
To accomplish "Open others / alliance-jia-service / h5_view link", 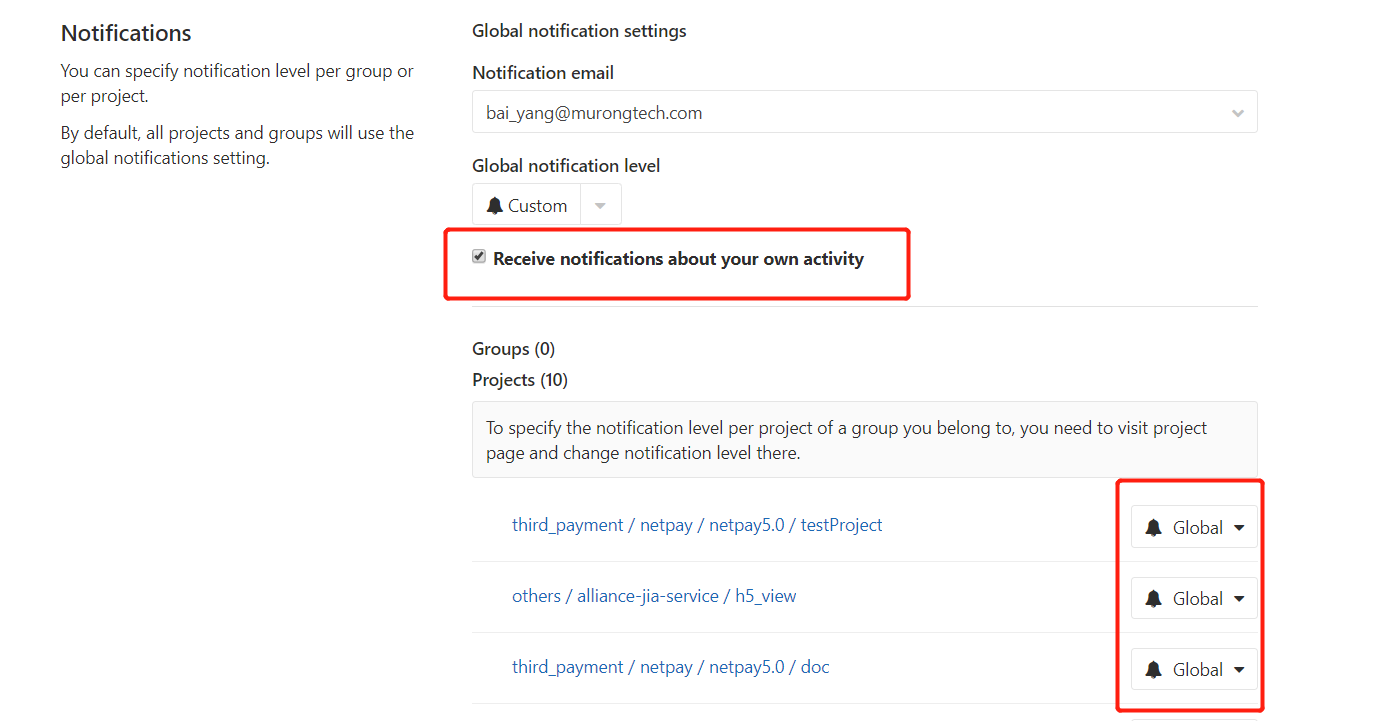I will click(654, 596).
